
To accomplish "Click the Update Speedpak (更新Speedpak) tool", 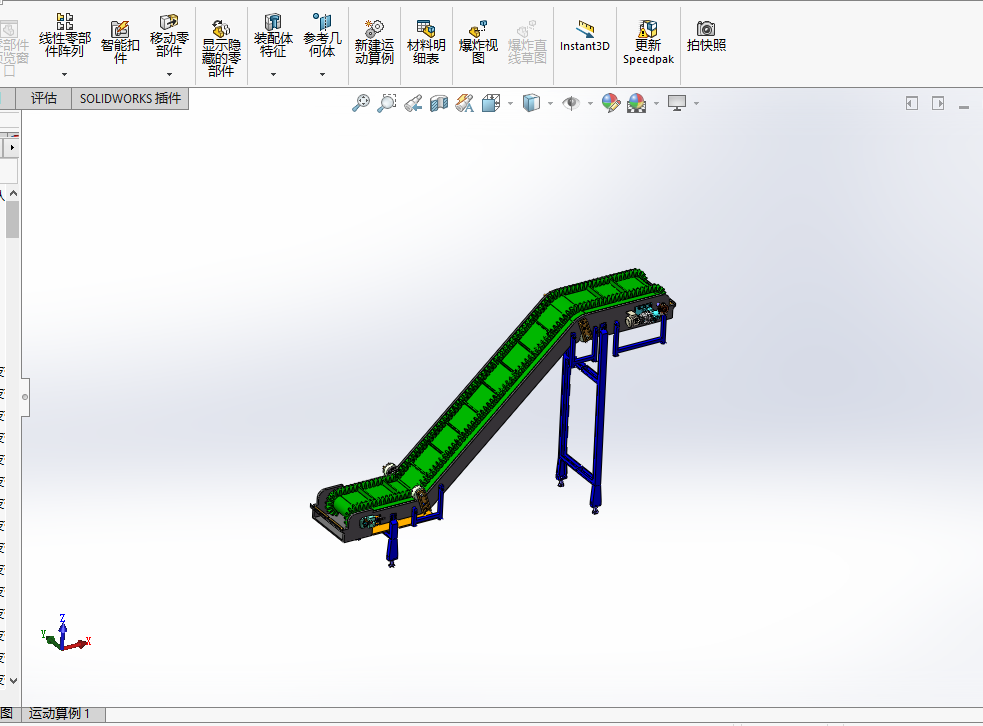I will tap(648, 42).
